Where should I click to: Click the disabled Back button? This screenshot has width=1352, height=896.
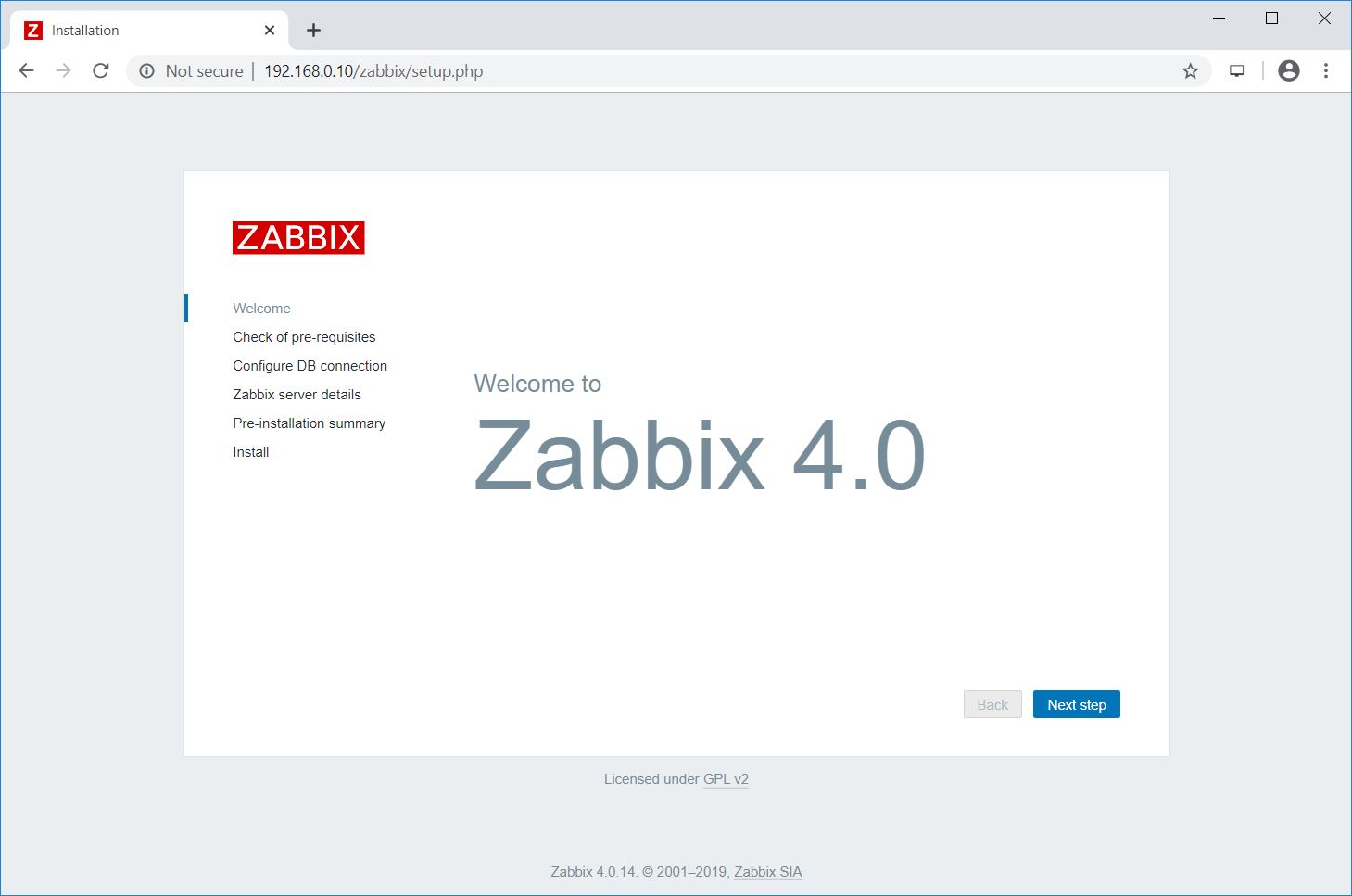[992, 704]
